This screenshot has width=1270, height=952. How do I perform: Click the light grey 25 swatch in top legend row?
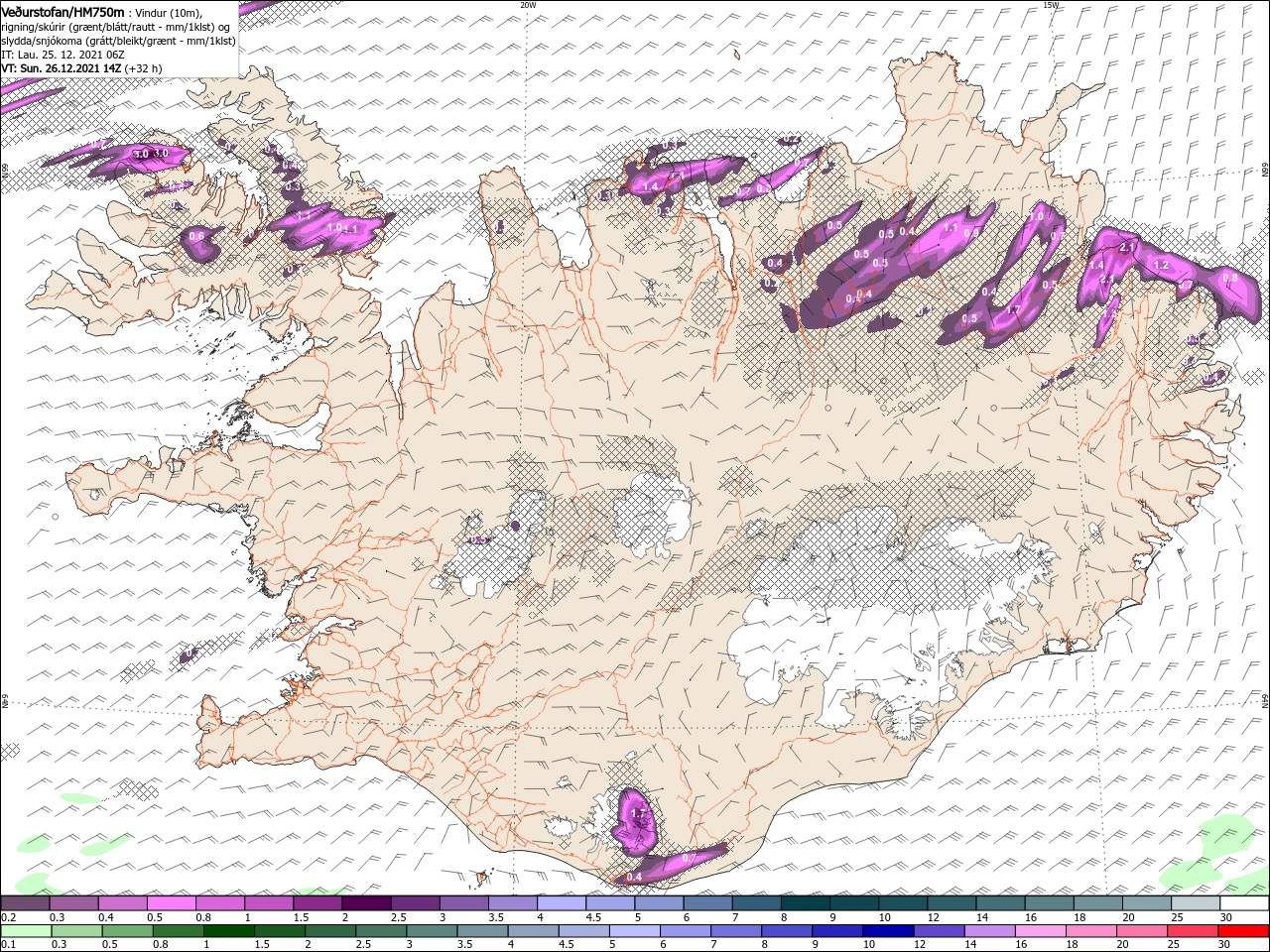[x=1196, y=902]
